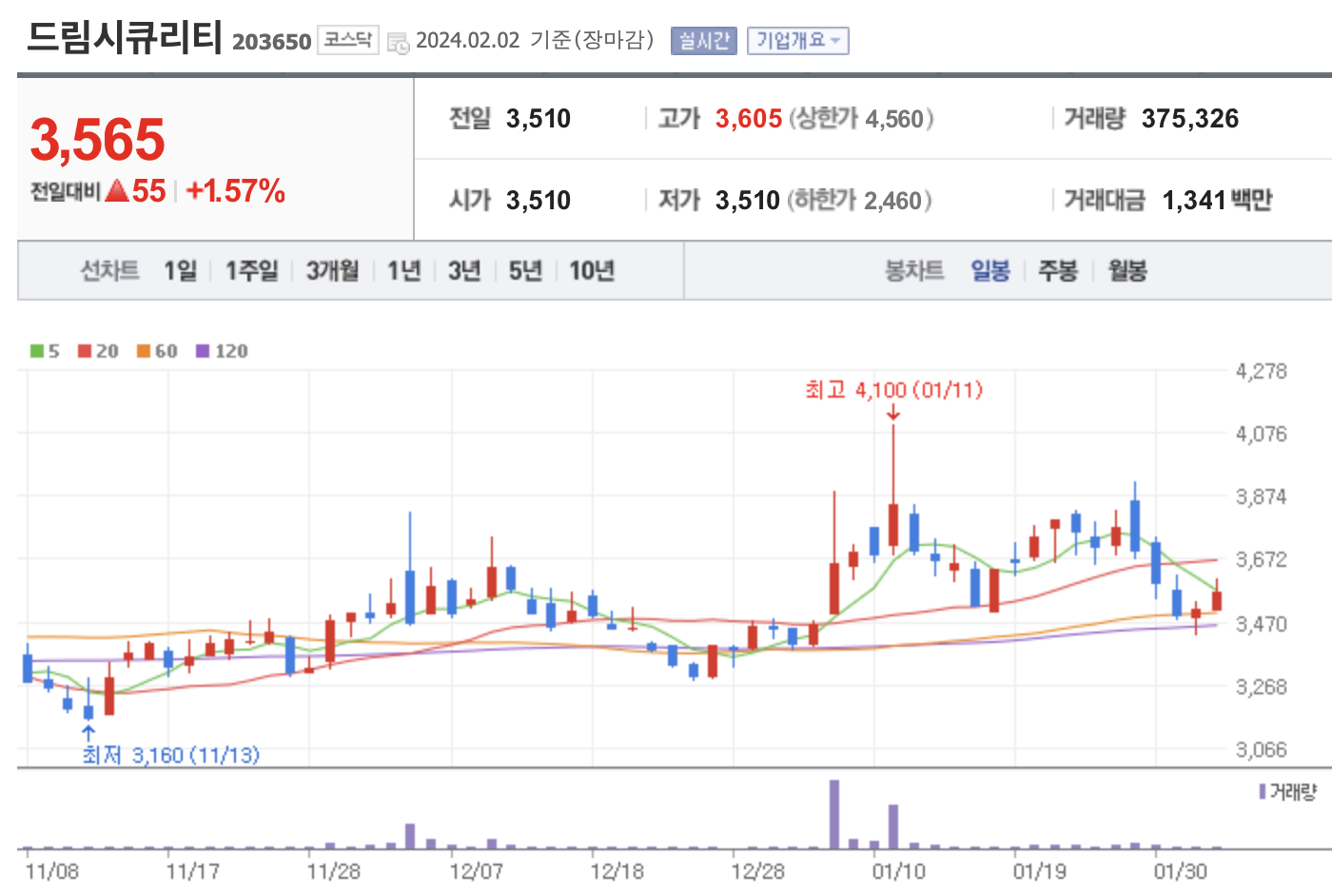Click the red 20-day moving average swatch
The width and height of the screenshot is (1332, 896).
click(85, 351)
